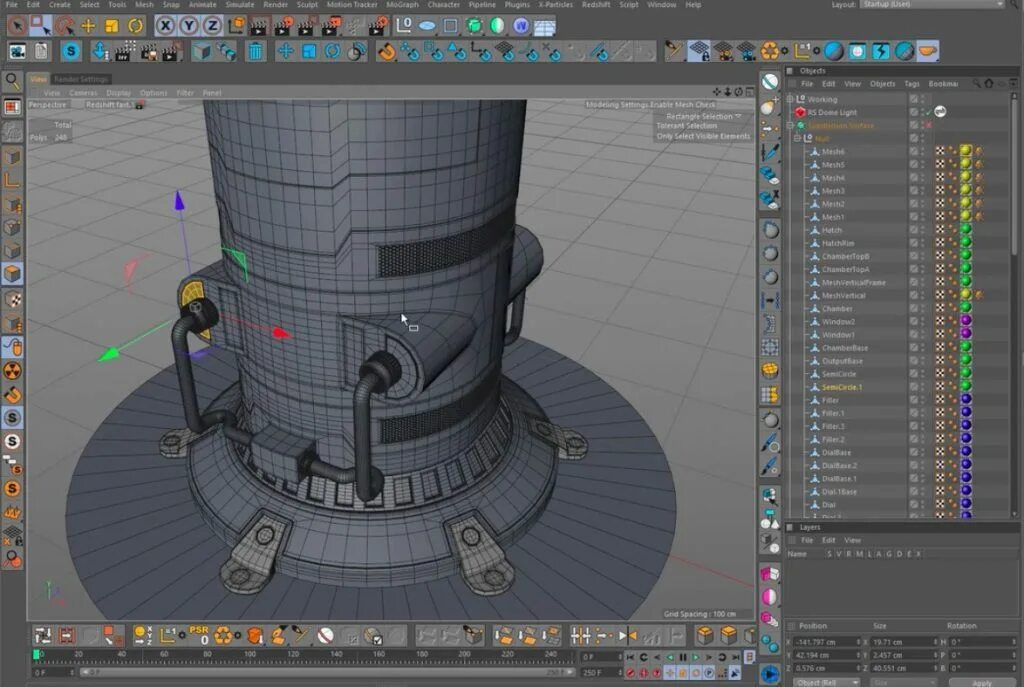The width and height of the screenshot is (1024, 687).
Task: Click a visibility dot next to Mesh6
Action: point(922,151)
